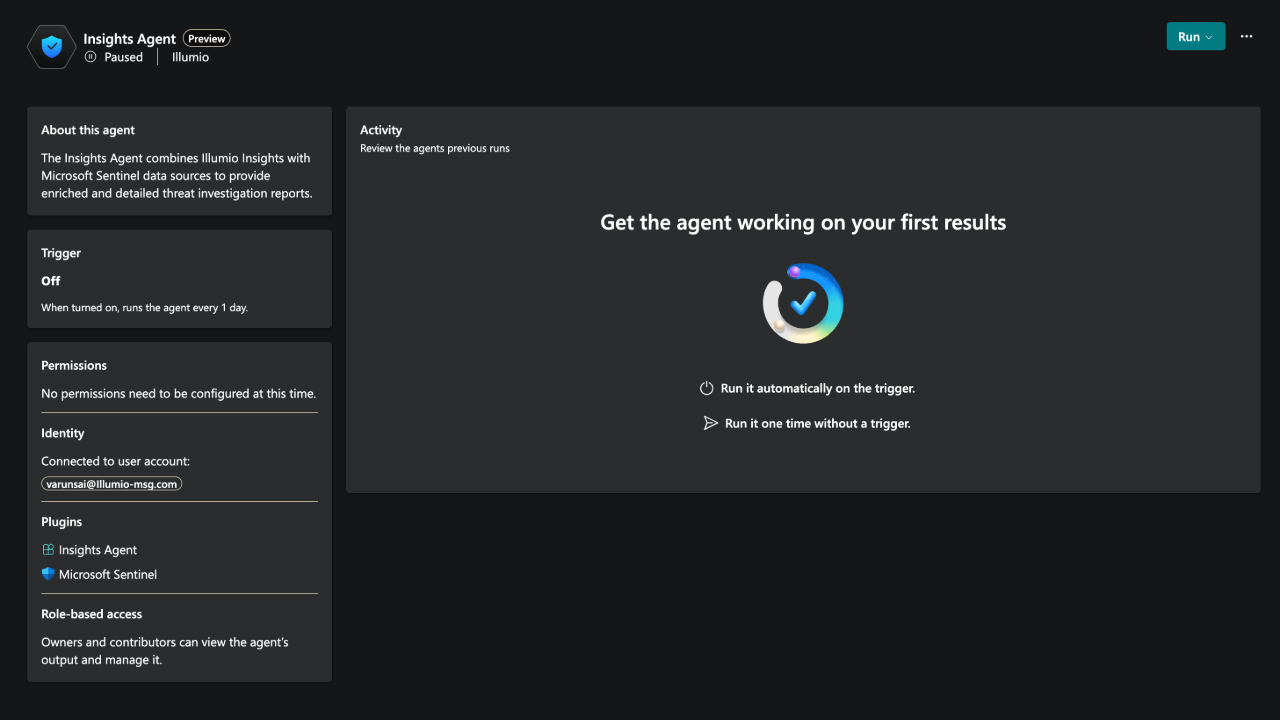Click the runs the agent every 1 day text
Screen dimensions: 1280x720
tap(144, 308)
